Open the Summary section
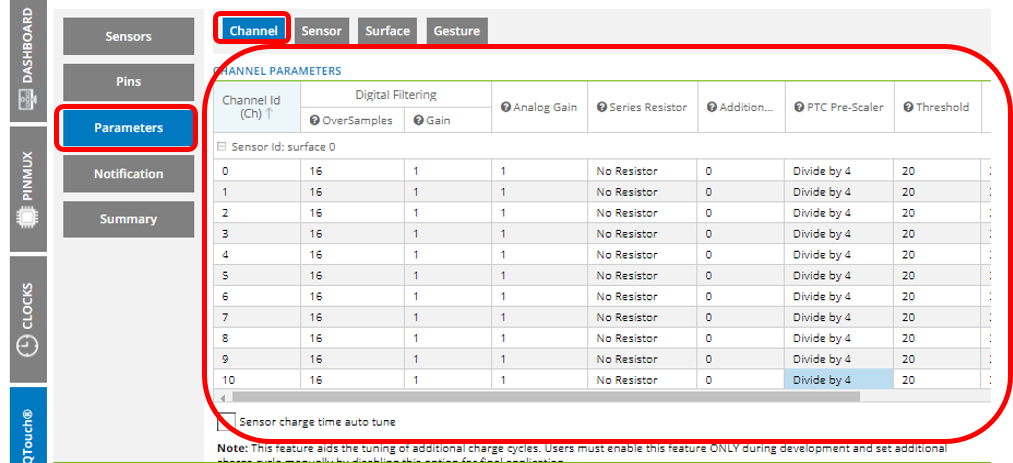 point(128,219)
